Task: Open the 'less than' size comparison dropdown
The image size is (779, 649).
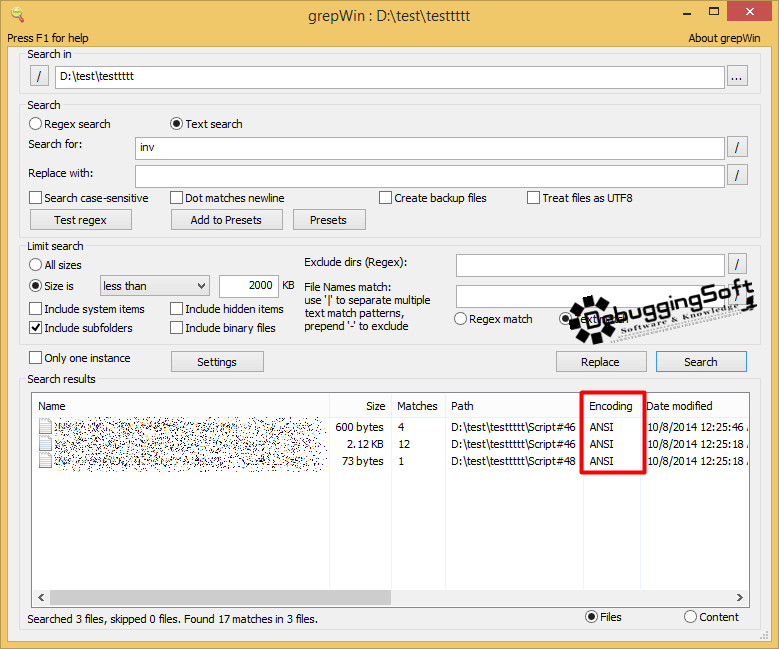Action: point(155,286)
